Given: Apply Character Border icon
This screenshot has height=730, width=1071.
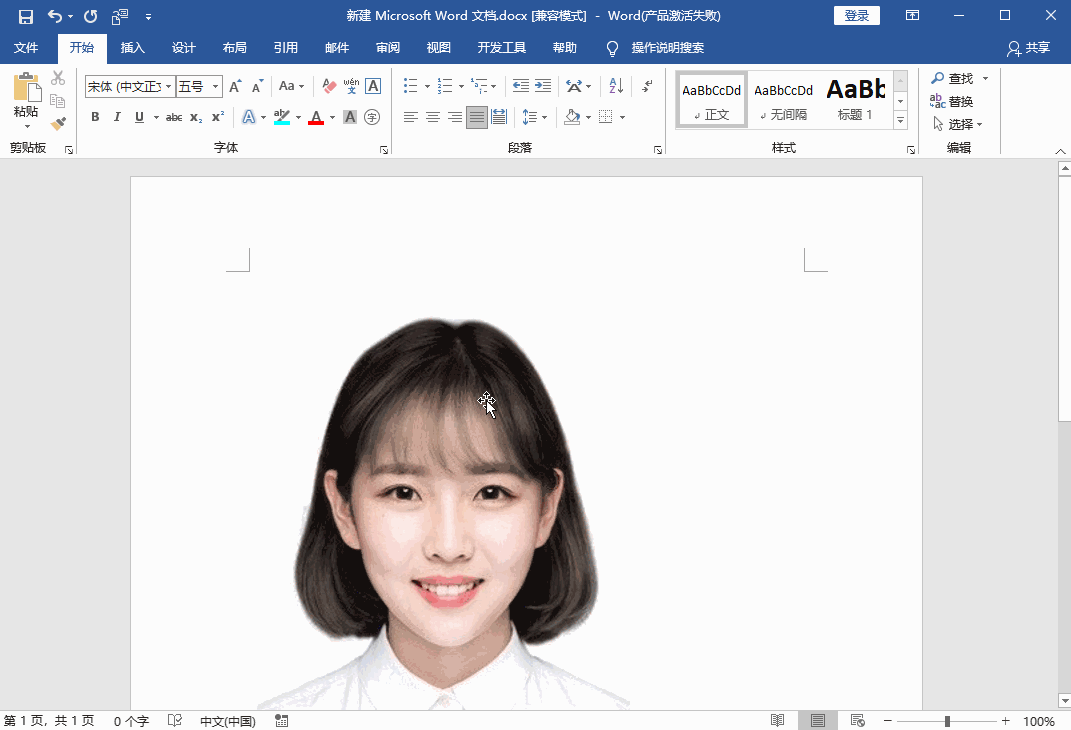Looking at the screenshot, I should click(x=373, y=86).
